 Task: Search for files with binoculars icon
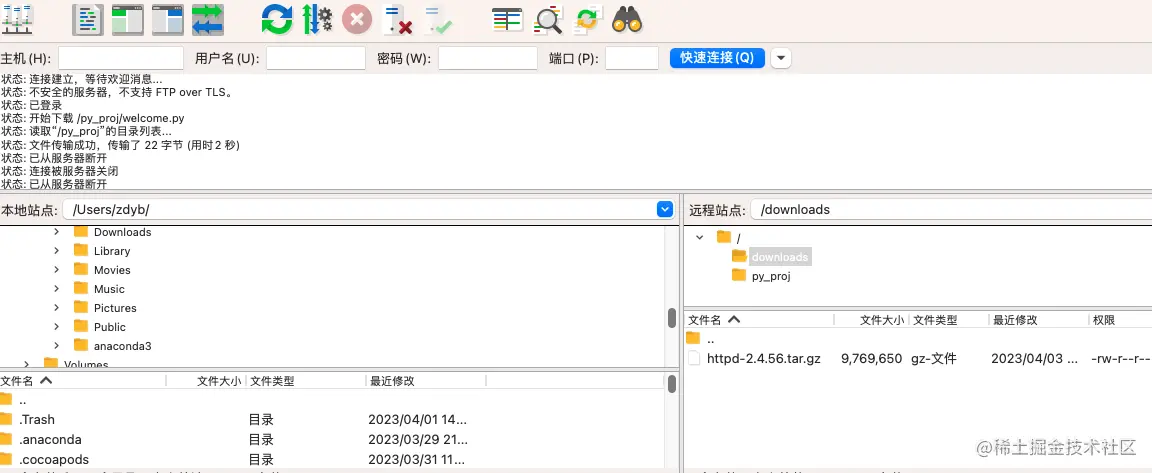(x=627, y=20)
